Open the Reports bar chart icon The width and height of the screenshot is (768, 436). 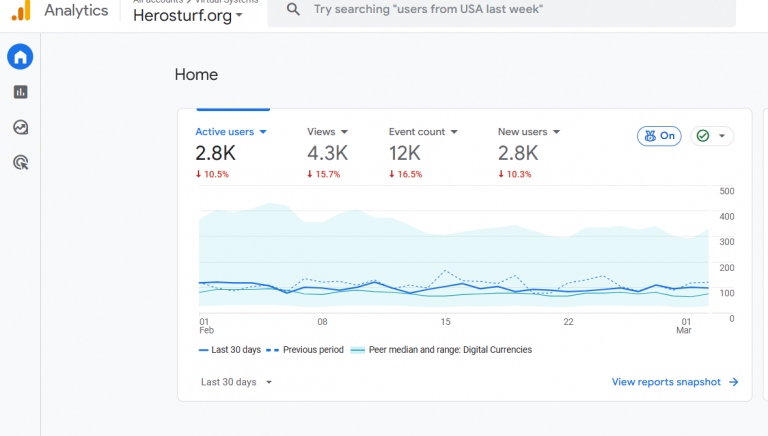tap(21, 92)
